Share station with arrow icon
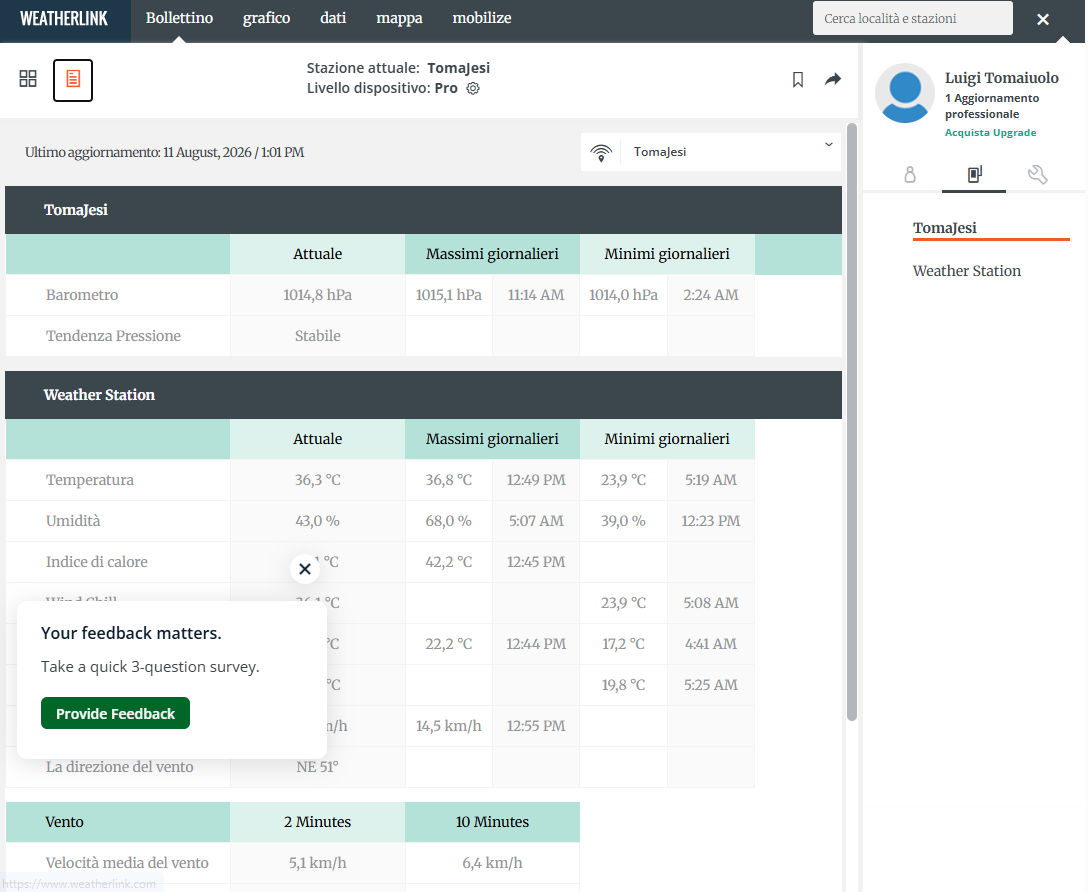The image size is (1088, 892). coord(833,79)
